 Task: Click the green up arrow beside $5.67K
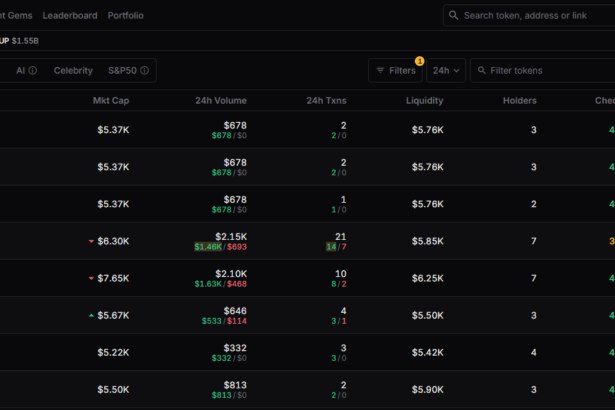pos(91,315)
